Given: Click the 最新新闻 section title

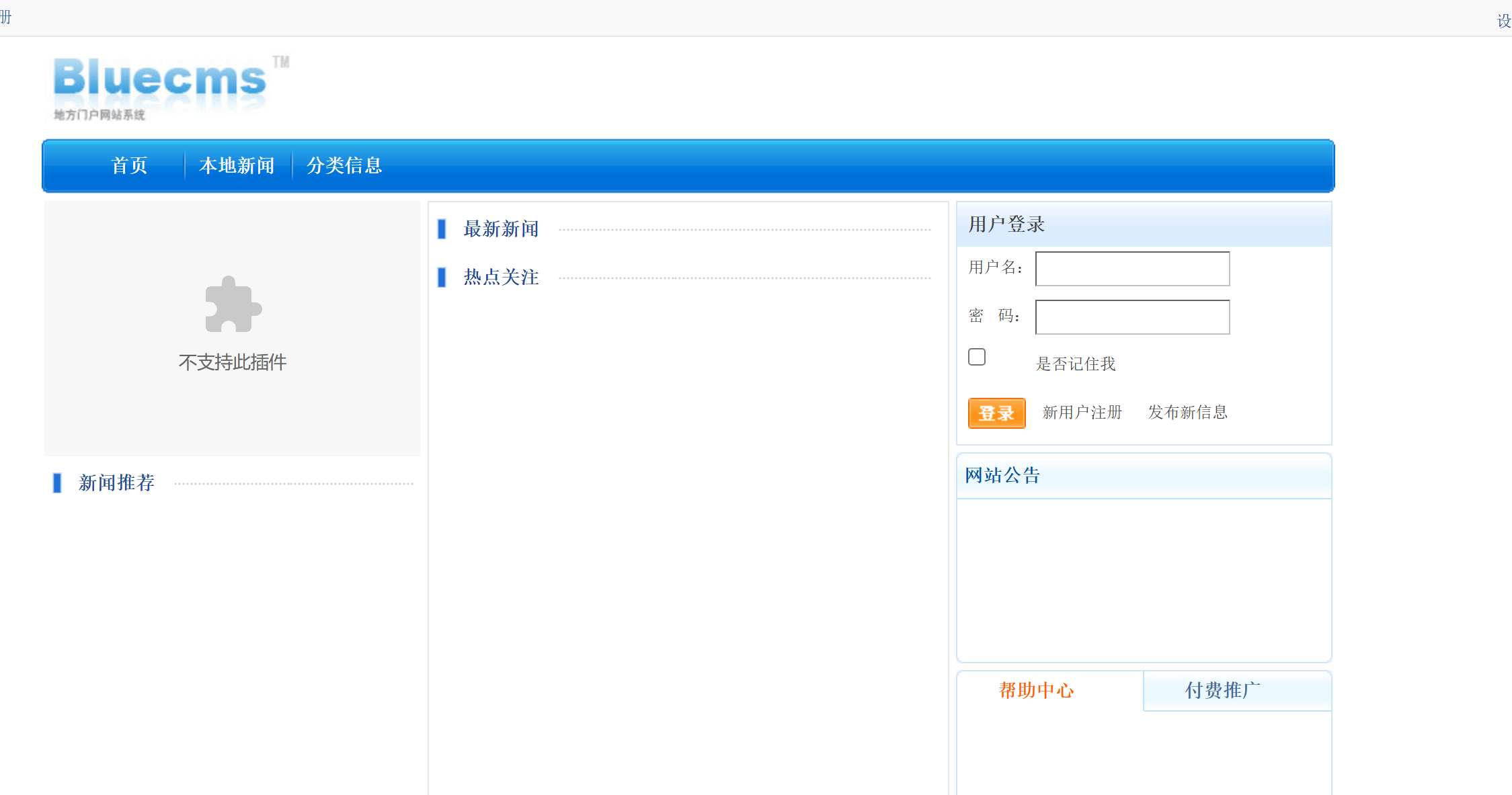Looking at the screenshot, I should [x=501, y=229].
